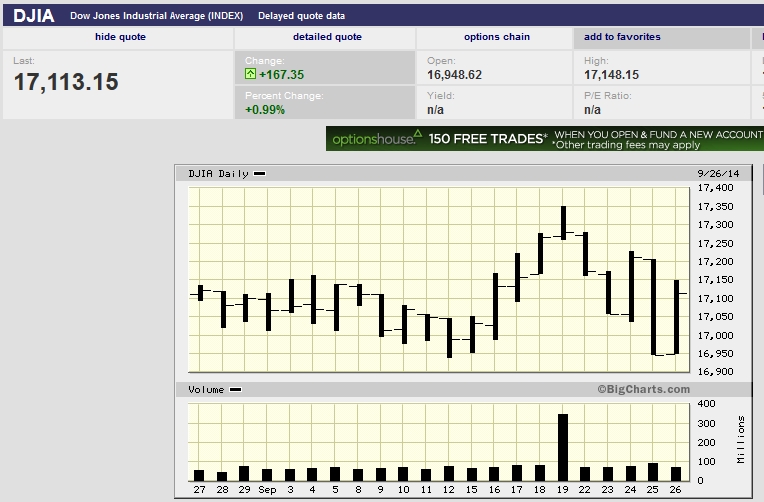Click the DJIA ticker symbol heading
This screenshot has height=502, width=764.
click(x=33, y=16)
